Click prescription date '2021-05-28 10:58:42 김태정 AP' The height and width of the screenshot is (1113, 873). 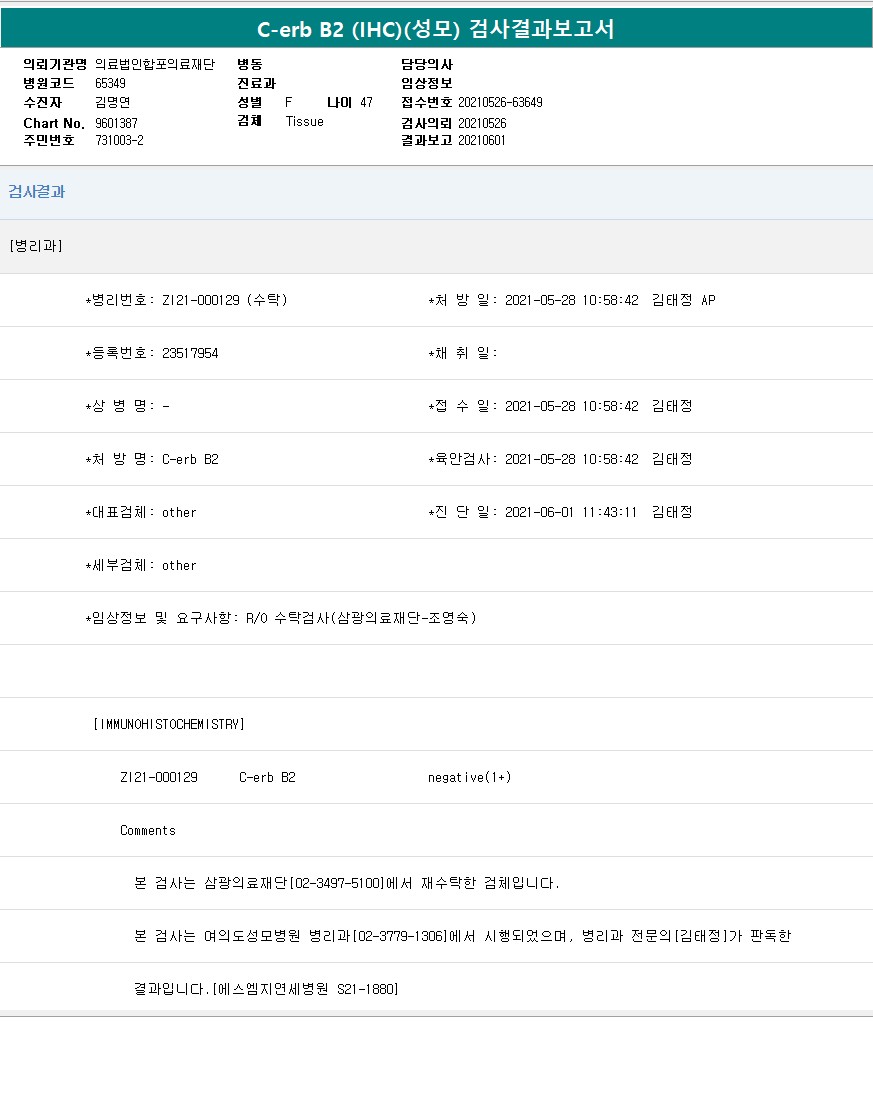[x=610, y=300]
